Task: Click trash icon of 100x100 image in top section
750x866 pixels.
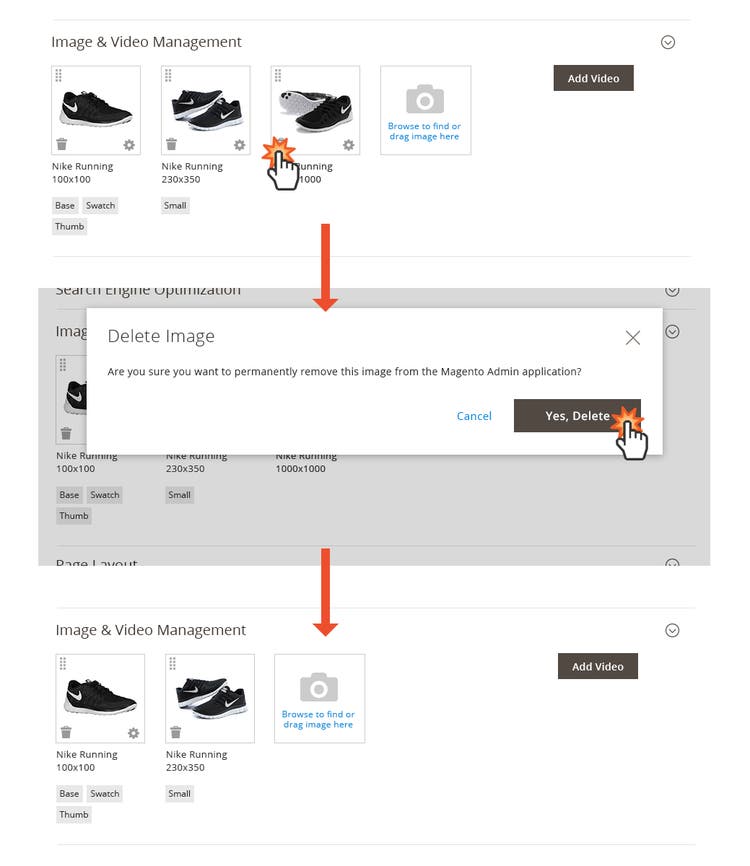Action: pos(62,145)
